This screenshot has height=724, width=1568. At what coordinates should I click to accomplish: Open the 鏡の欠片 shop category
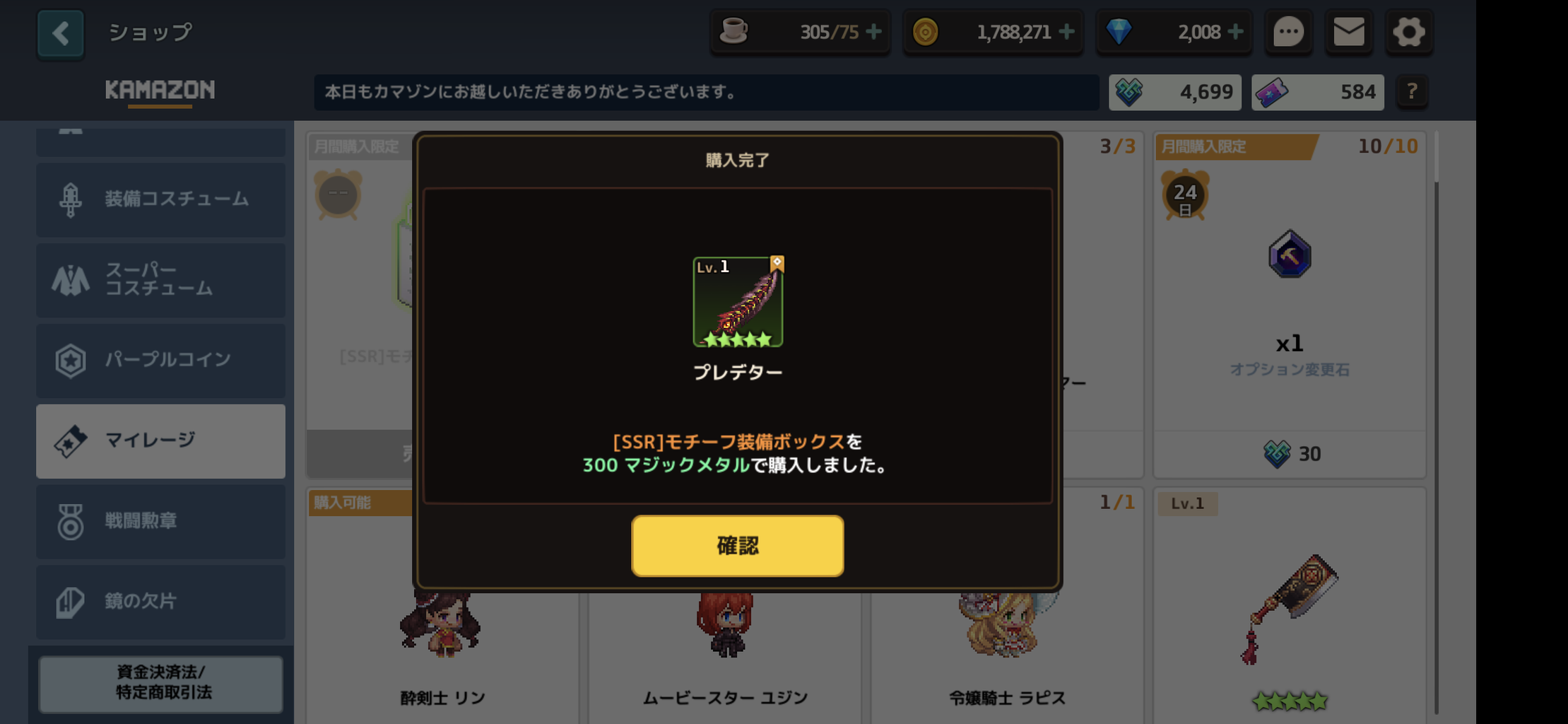click(x=161, y=602)
